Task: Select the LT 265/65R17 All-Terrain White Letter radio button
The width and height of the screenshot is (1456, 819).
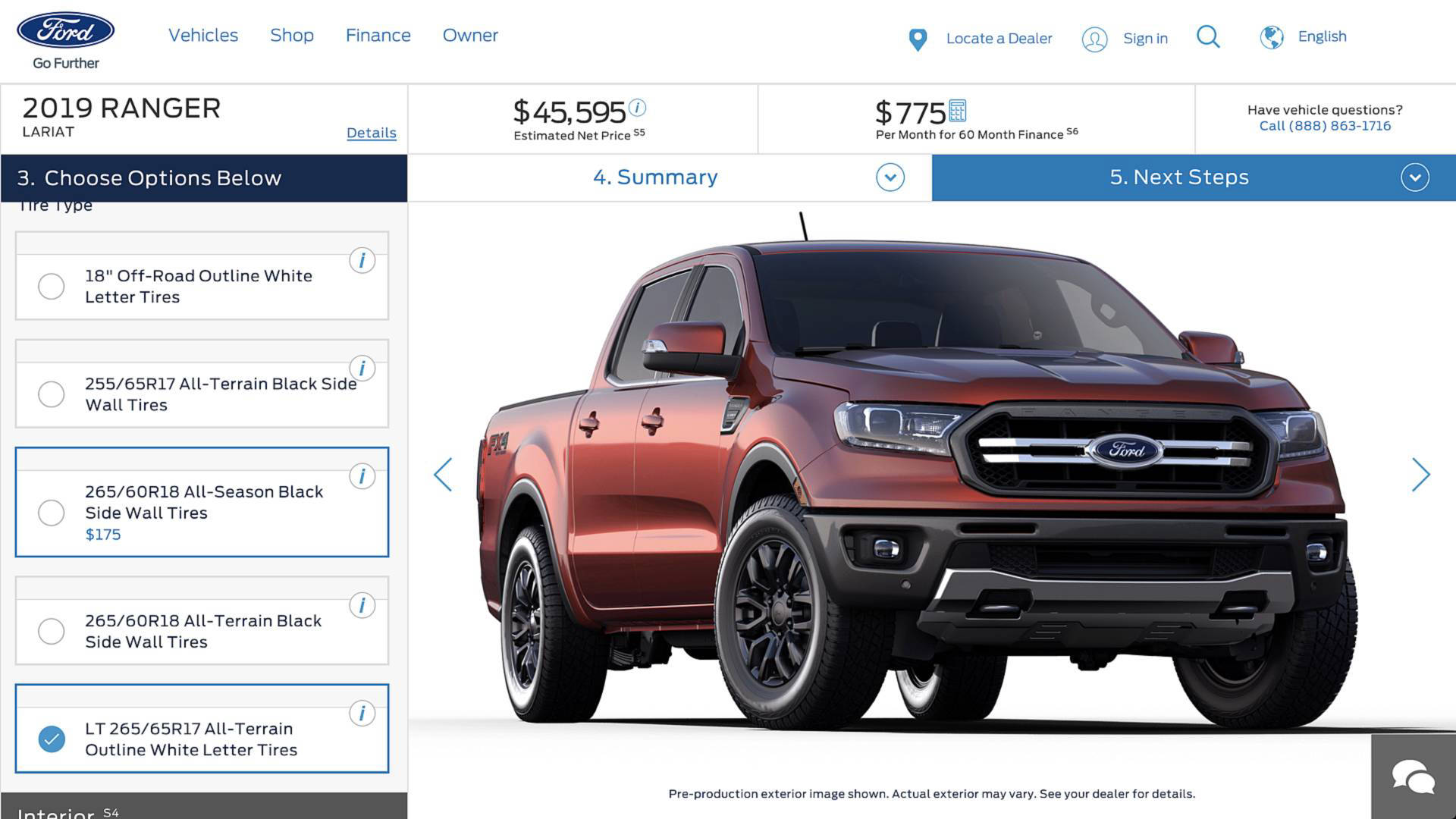Action: pos(51,738)
